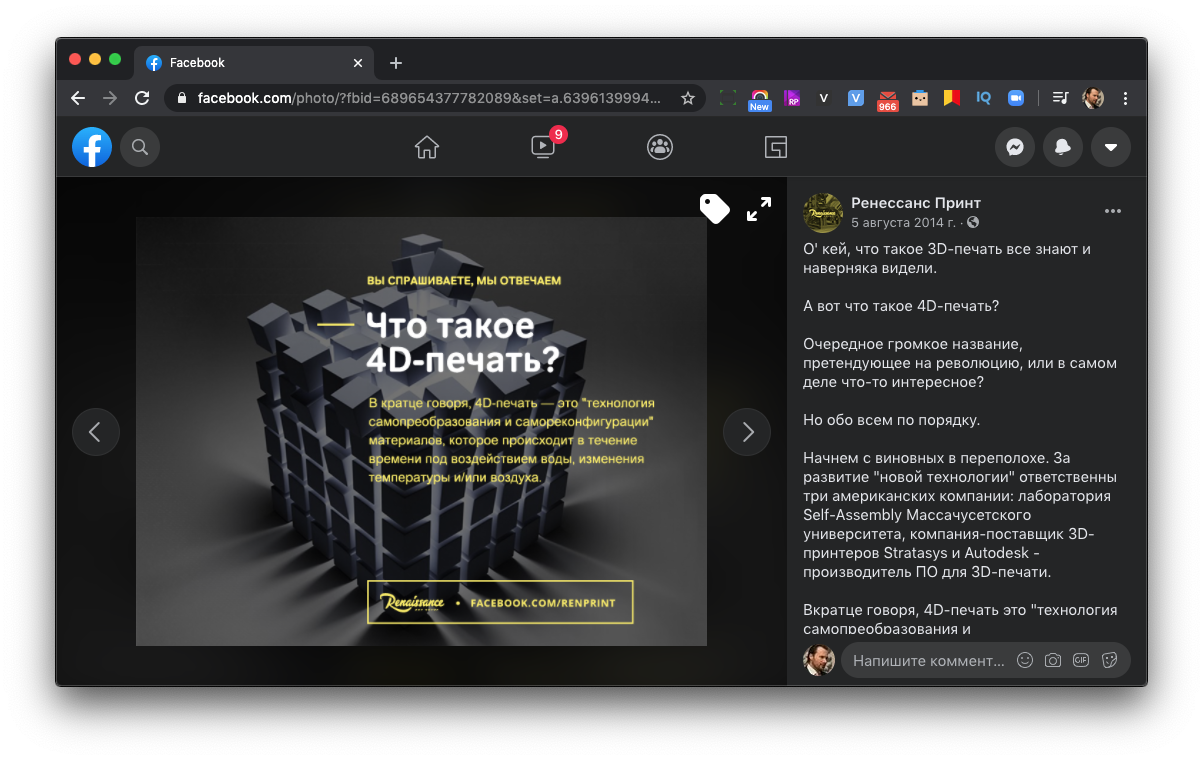Click the text "А вот что такое 4D-печать?"
Screen dimensions: 1203x760
[902, 305]
